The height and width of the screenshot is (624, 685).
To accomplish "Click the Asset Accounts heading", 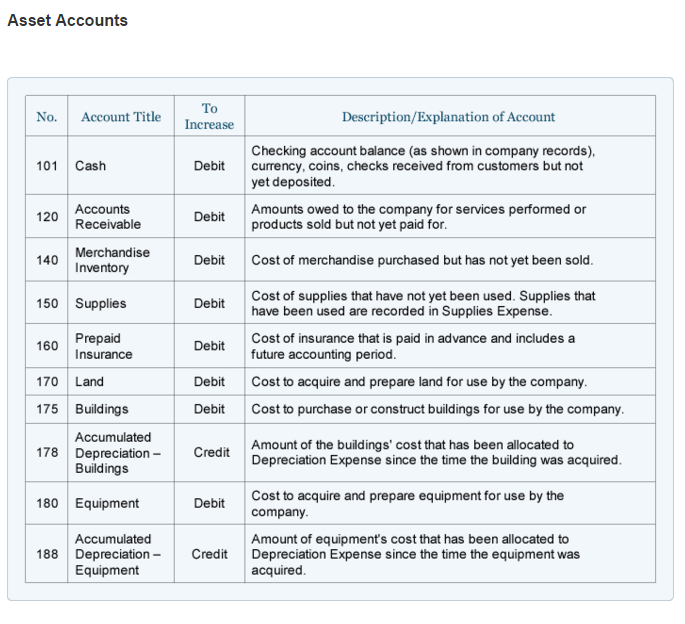I will (x=68, y=20).
